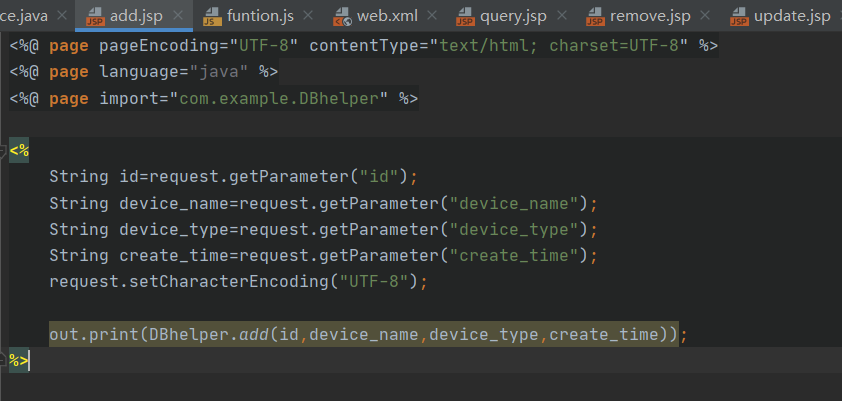Click the JS file icon on funtion.js tab
This screenshot has height=401, width=842.
212,17
